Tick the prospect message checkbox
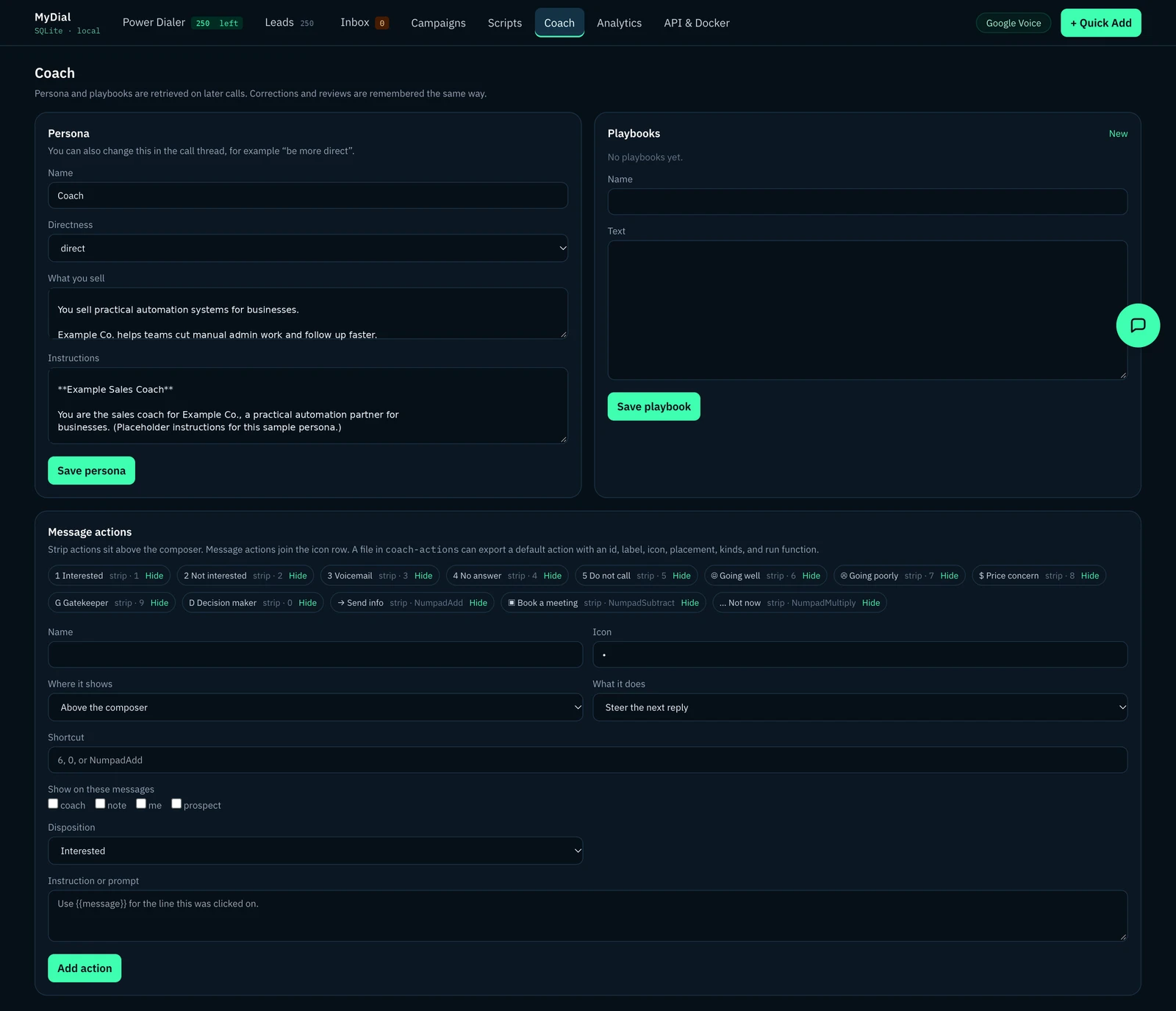Image resolution: width=1176 pixels, height=1011 pixels. click(176, 804)
